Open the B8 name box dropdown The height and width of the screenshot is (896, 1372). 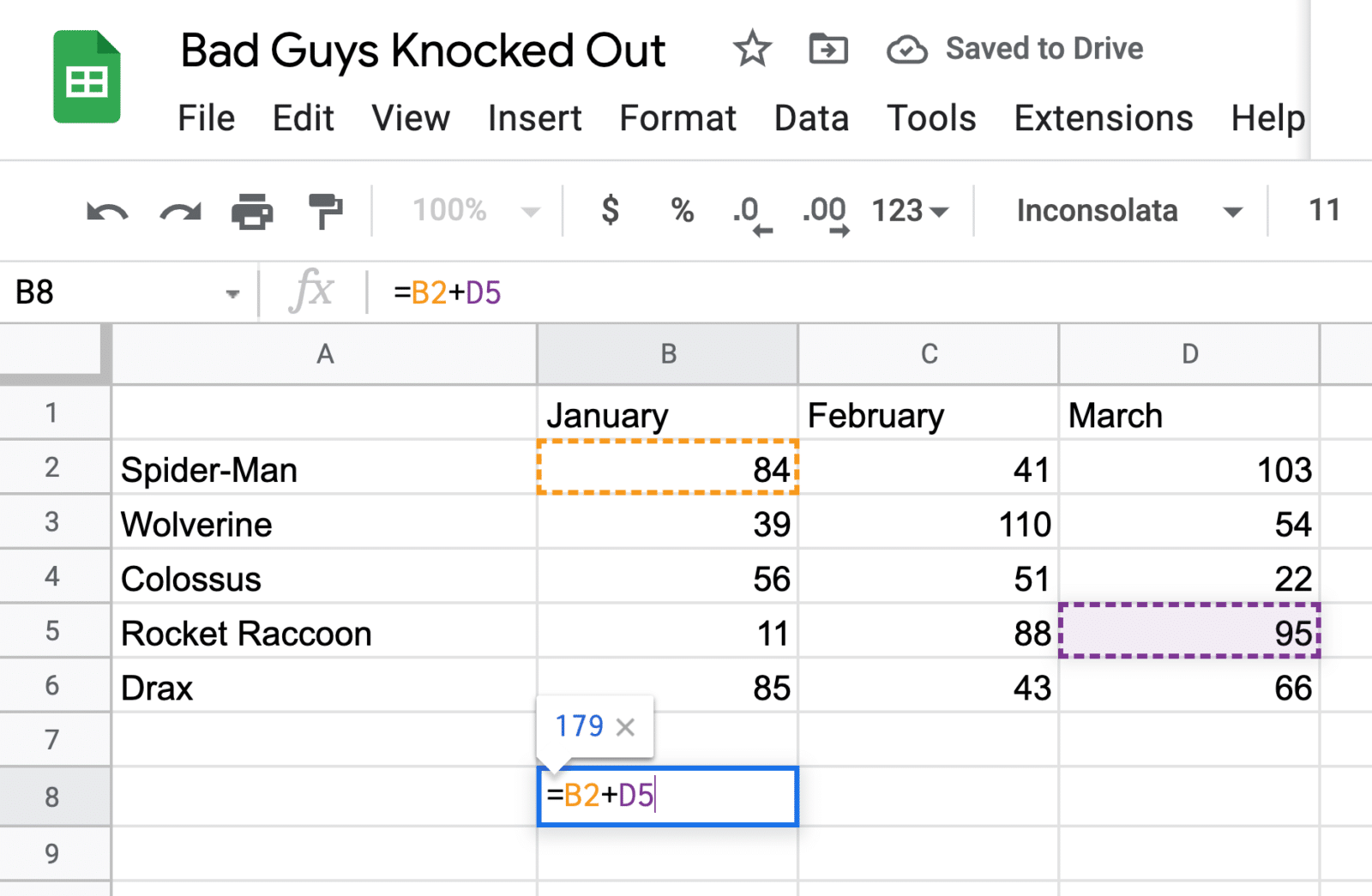point(232,294)
